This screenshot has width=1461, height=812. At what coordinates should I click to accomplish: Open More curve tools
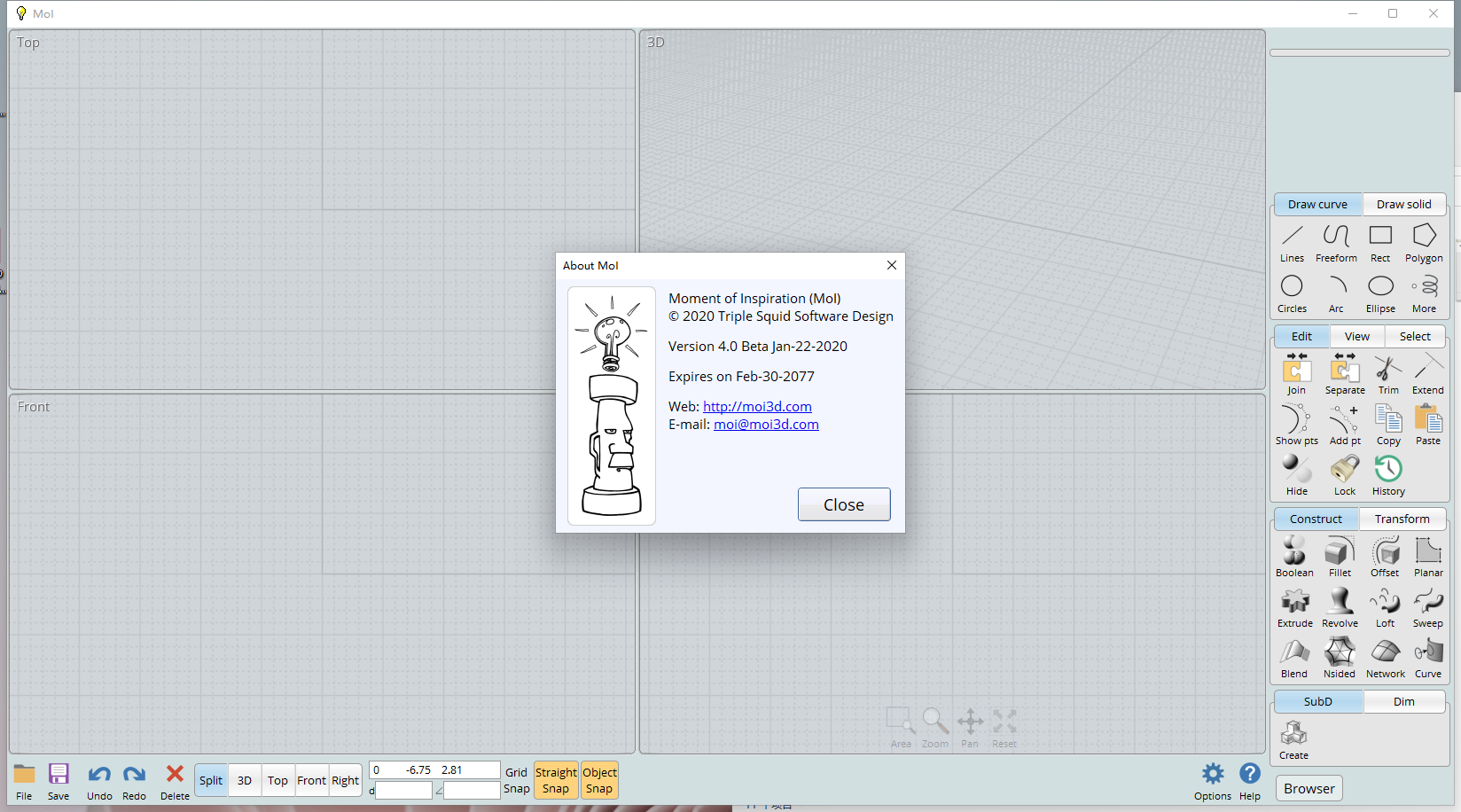coord(1424,293)
